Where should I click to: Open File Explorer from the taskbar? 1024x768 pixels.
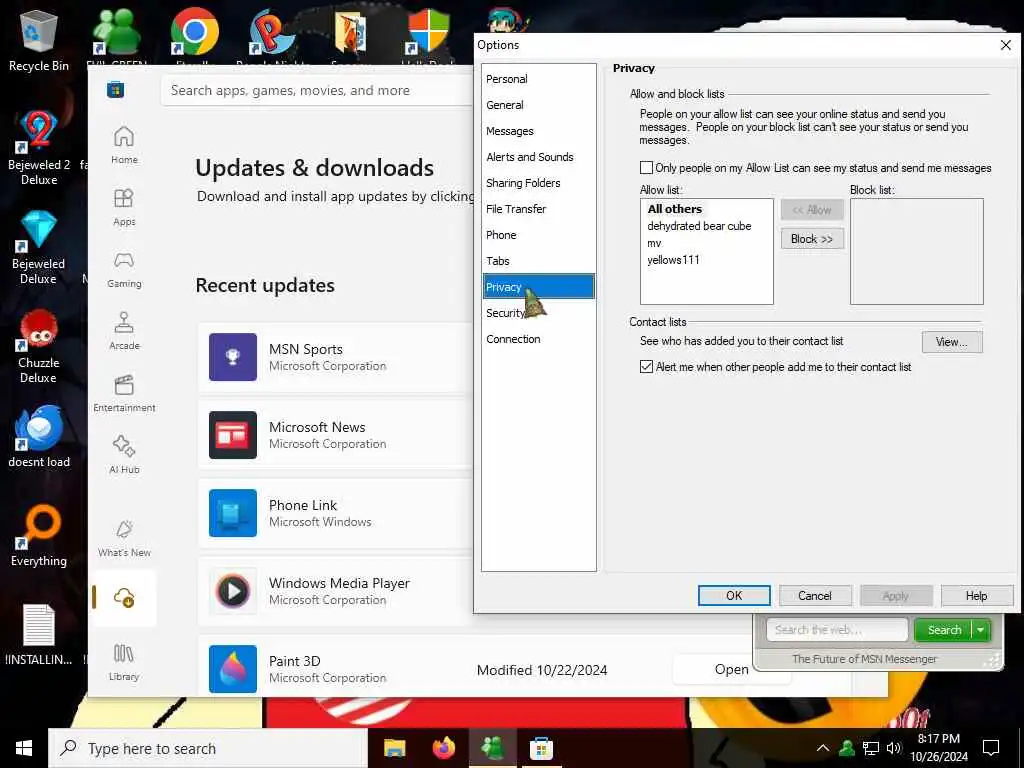click(394, 748)
